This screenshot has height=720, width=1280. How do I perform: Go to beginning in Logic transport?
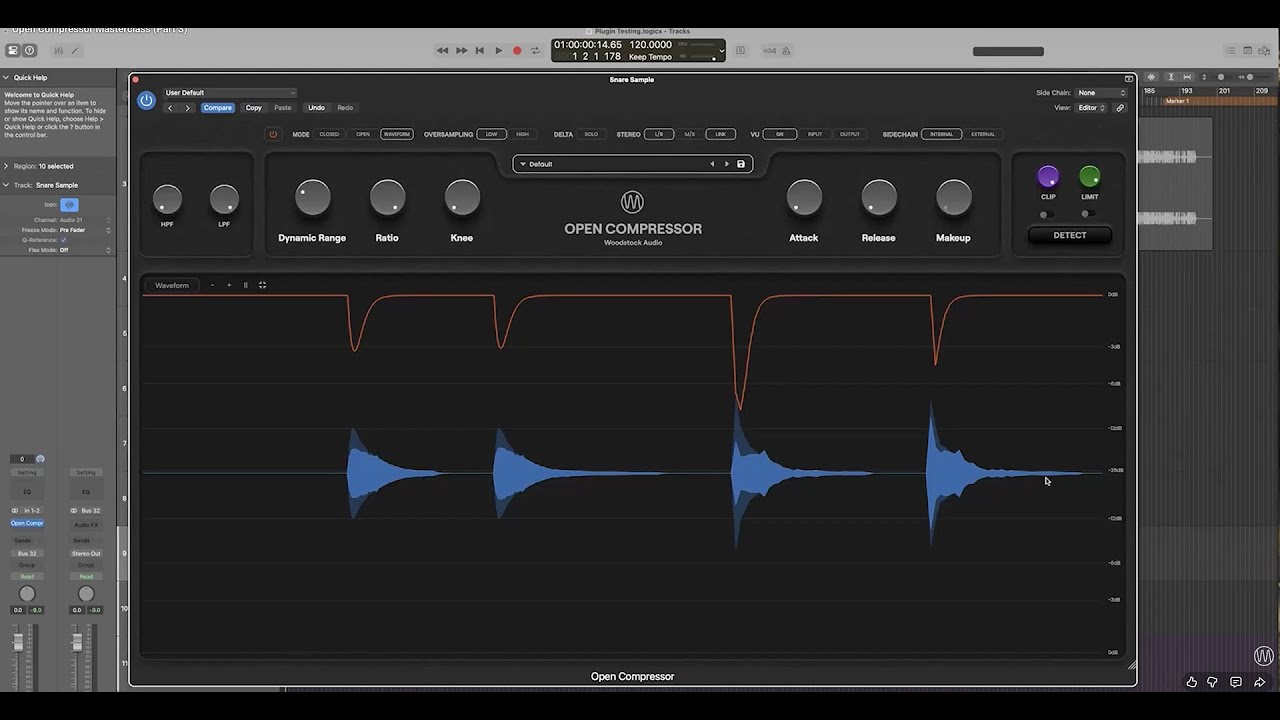479,50
